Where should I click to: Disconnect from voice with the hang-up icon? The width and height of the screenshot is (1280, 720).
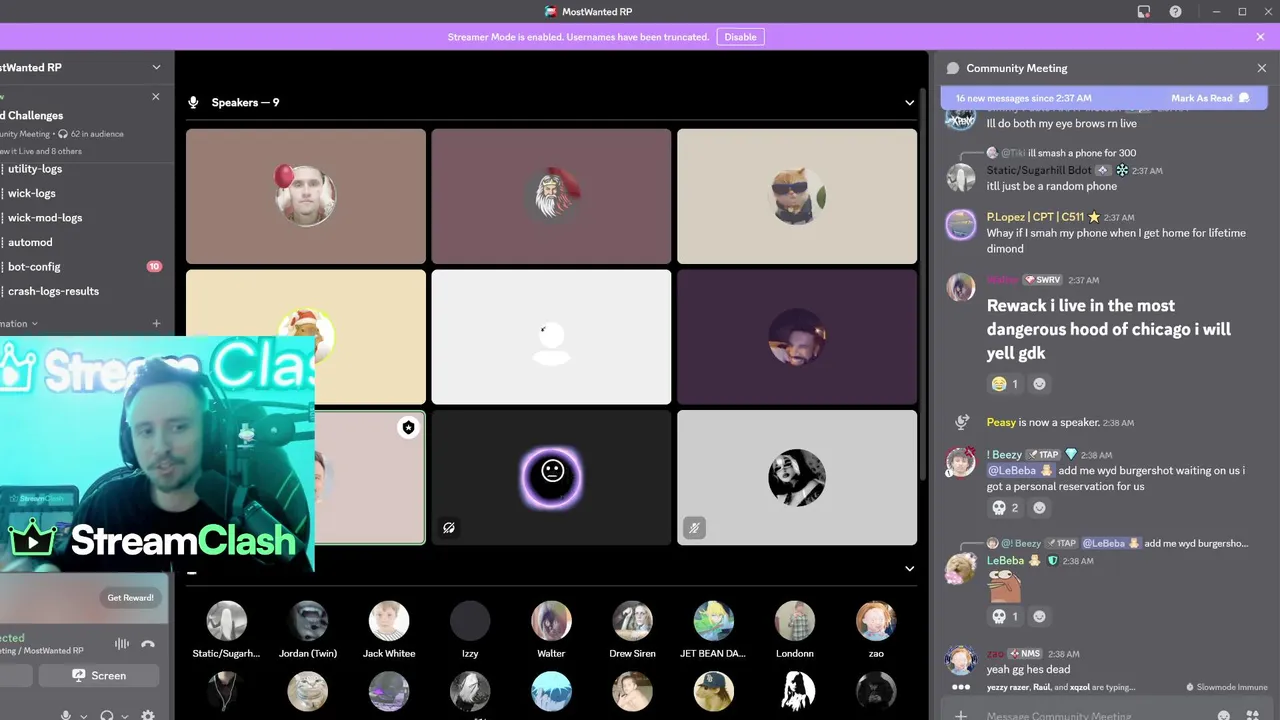[148, 644]
